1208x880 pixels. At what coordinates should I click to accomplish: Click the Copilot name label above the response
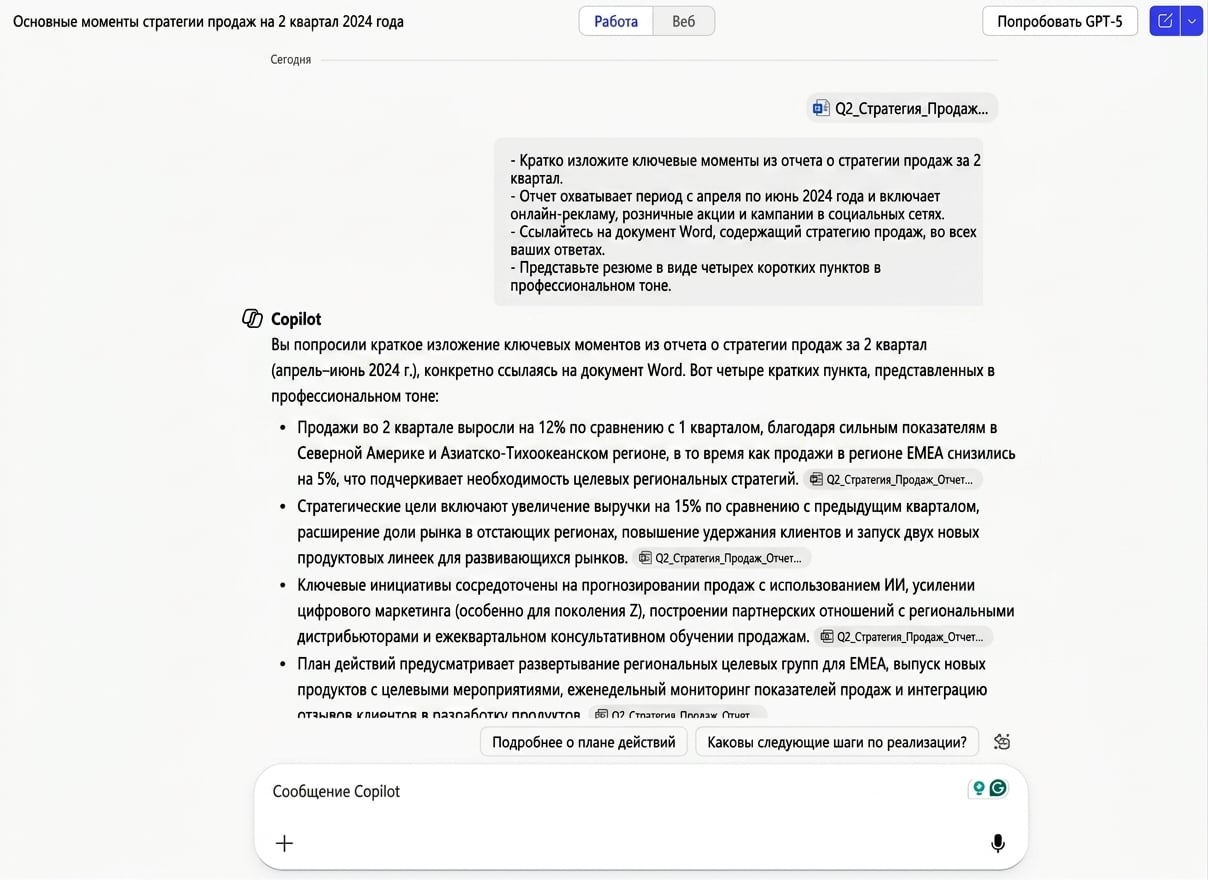coord(296,319)
